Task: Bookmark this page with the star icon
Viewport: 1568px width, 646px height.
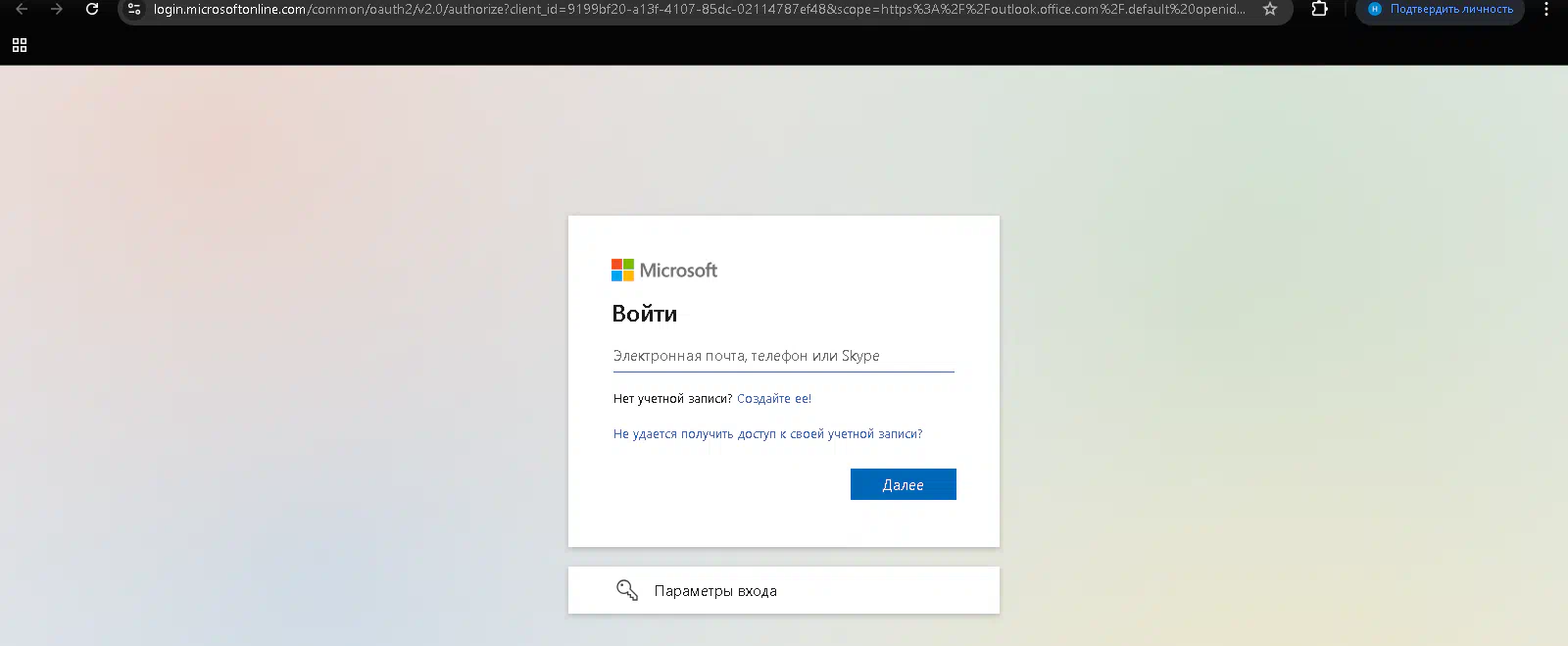Action: [1270, 9]
